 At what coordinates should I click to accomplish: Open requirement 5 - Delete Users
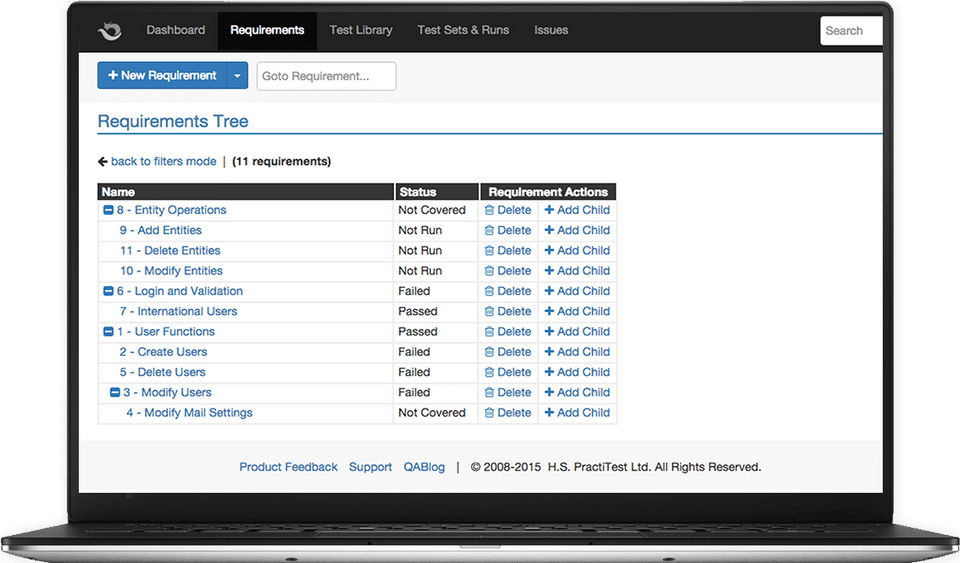162,372
